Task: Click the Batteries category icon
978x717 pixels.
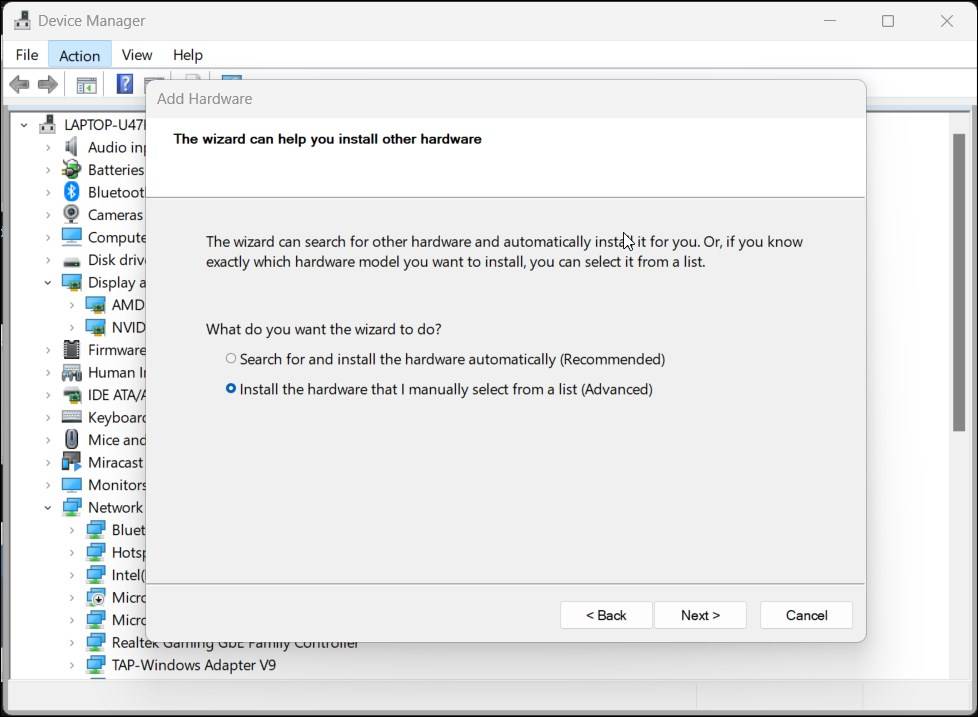Action: pos(72,170)
